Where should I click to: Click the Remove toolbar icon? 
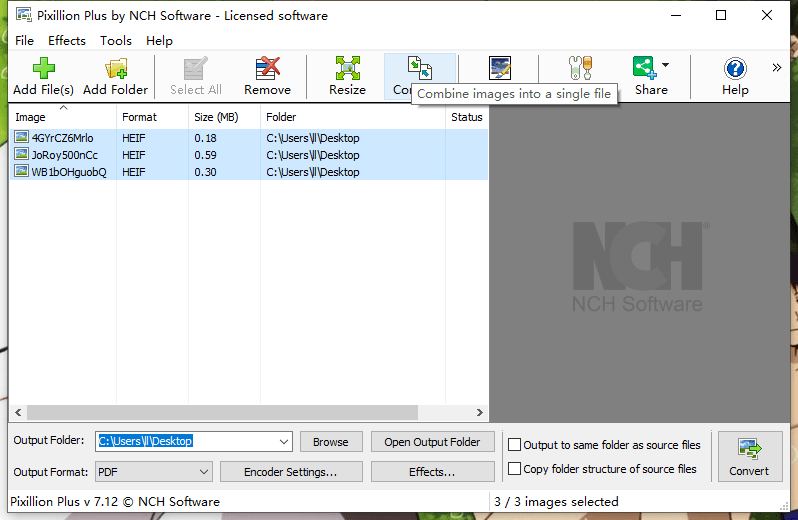268,68
